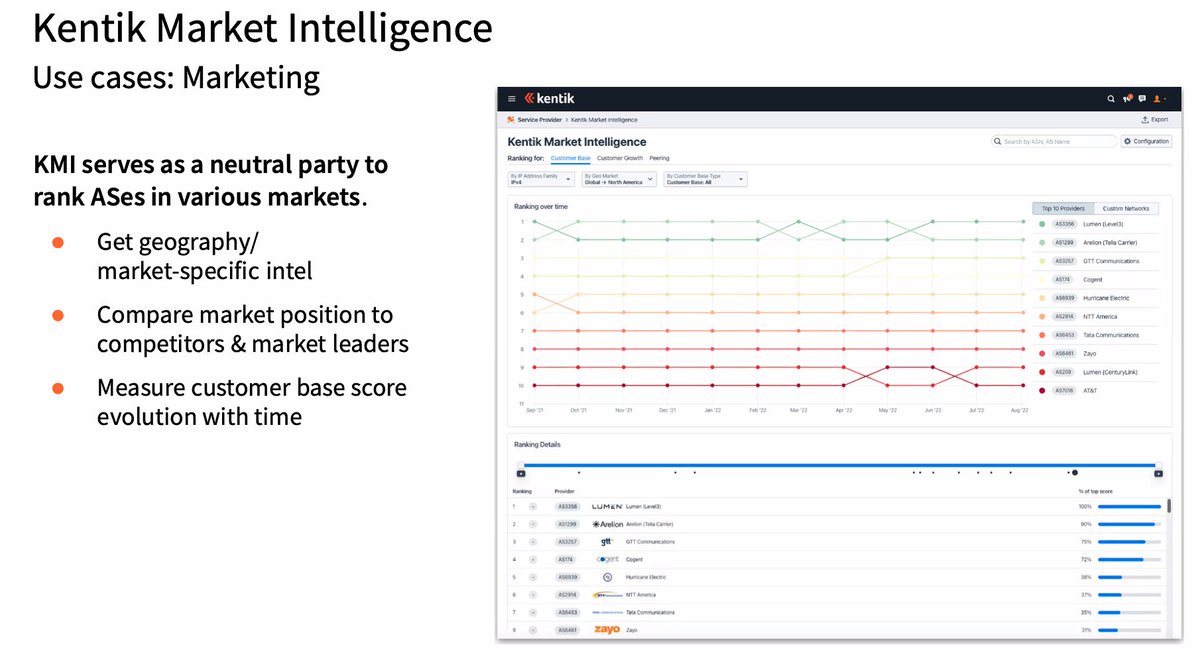1200x649 pixels.
Task: Focus the Search by ASN field
Action: [1053, 141]
